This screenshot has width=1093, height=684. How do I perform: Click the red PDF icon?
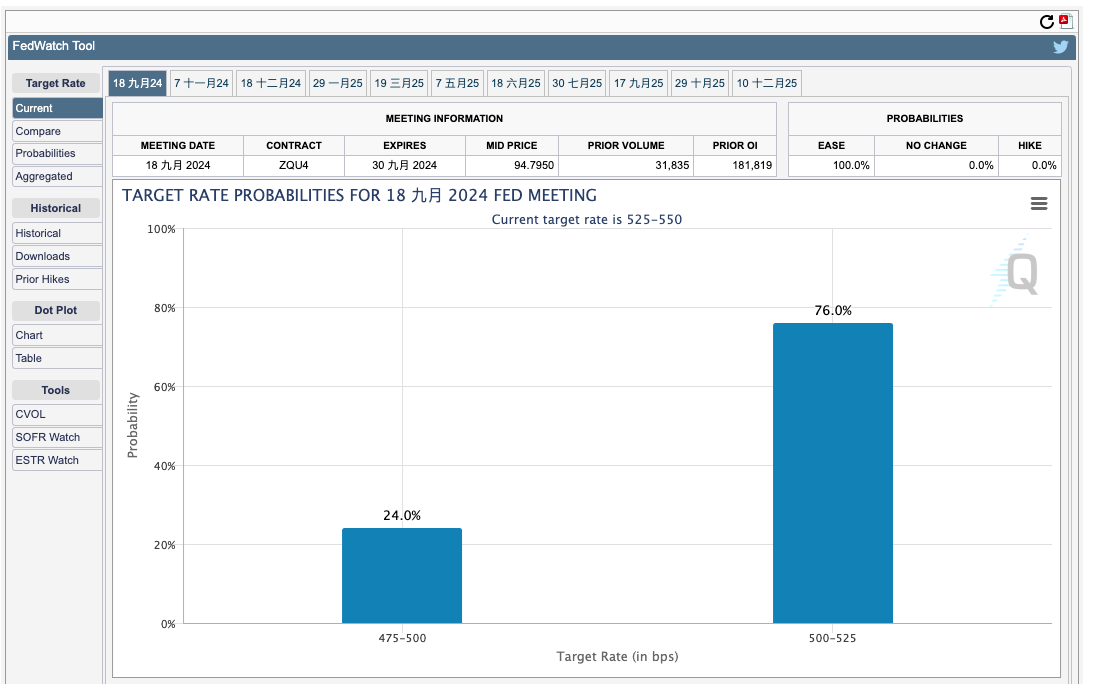click(x=1065, y=21)
